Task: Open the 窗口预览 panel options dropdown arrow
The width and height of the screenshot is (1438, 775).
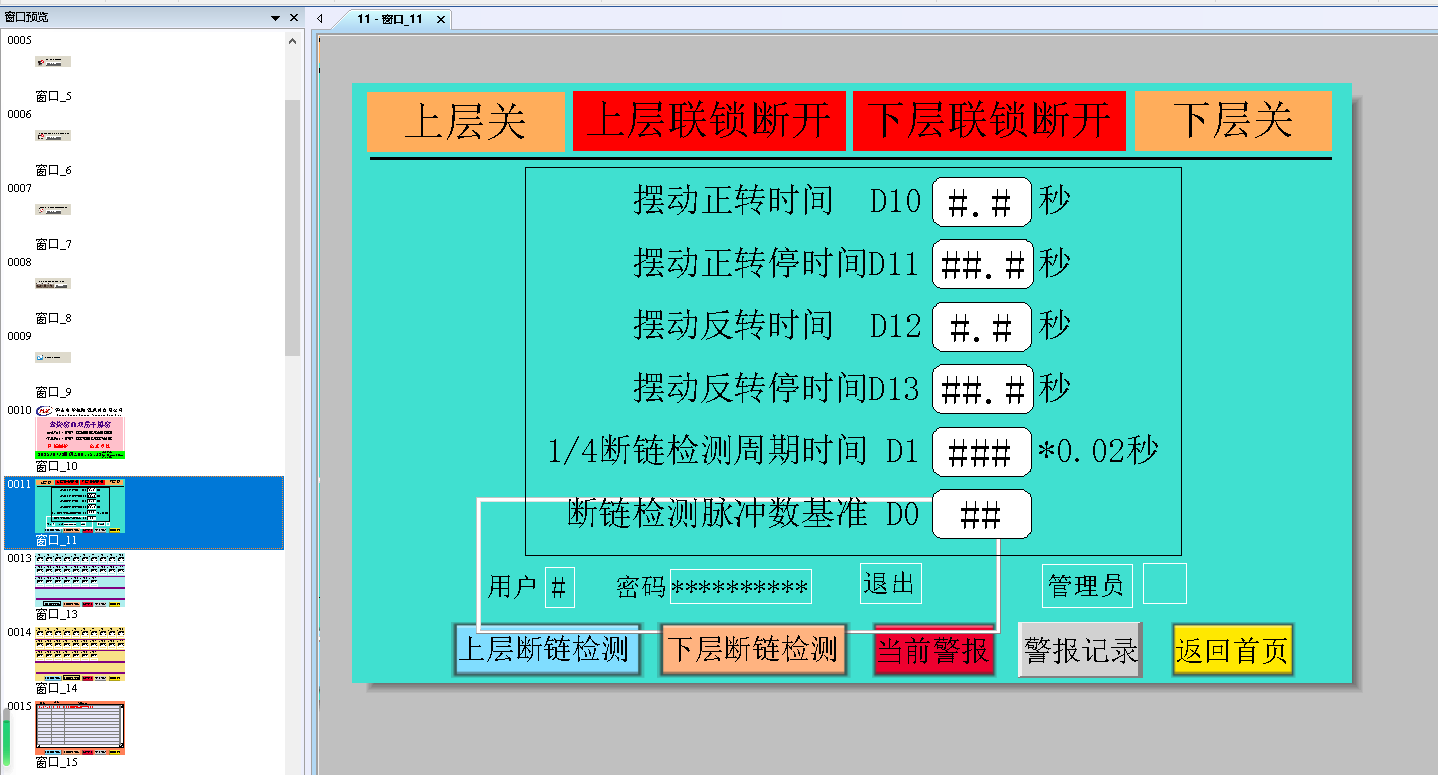Action: pos(275,18)
